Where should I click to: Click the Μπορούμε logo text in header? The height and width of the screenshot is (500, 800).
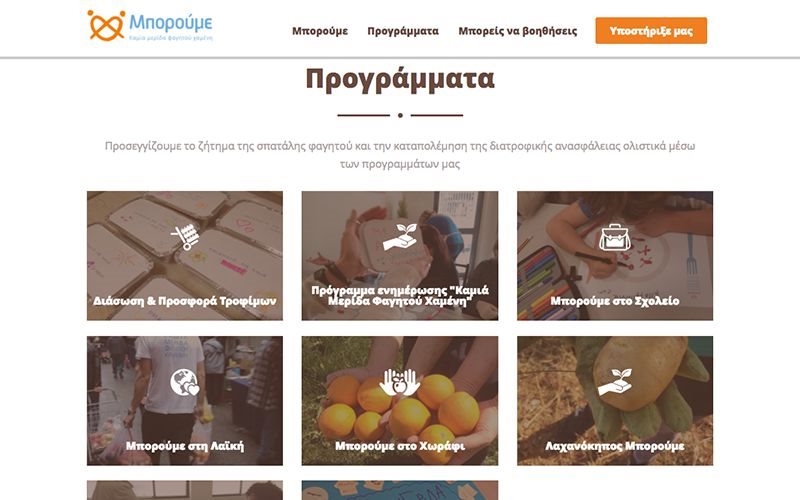pyautogui.click(x=170, y=23)
